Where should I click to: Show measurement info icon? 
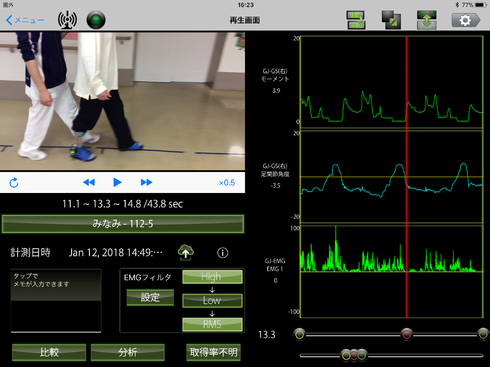pyautogui.click(x=223, y=253)
